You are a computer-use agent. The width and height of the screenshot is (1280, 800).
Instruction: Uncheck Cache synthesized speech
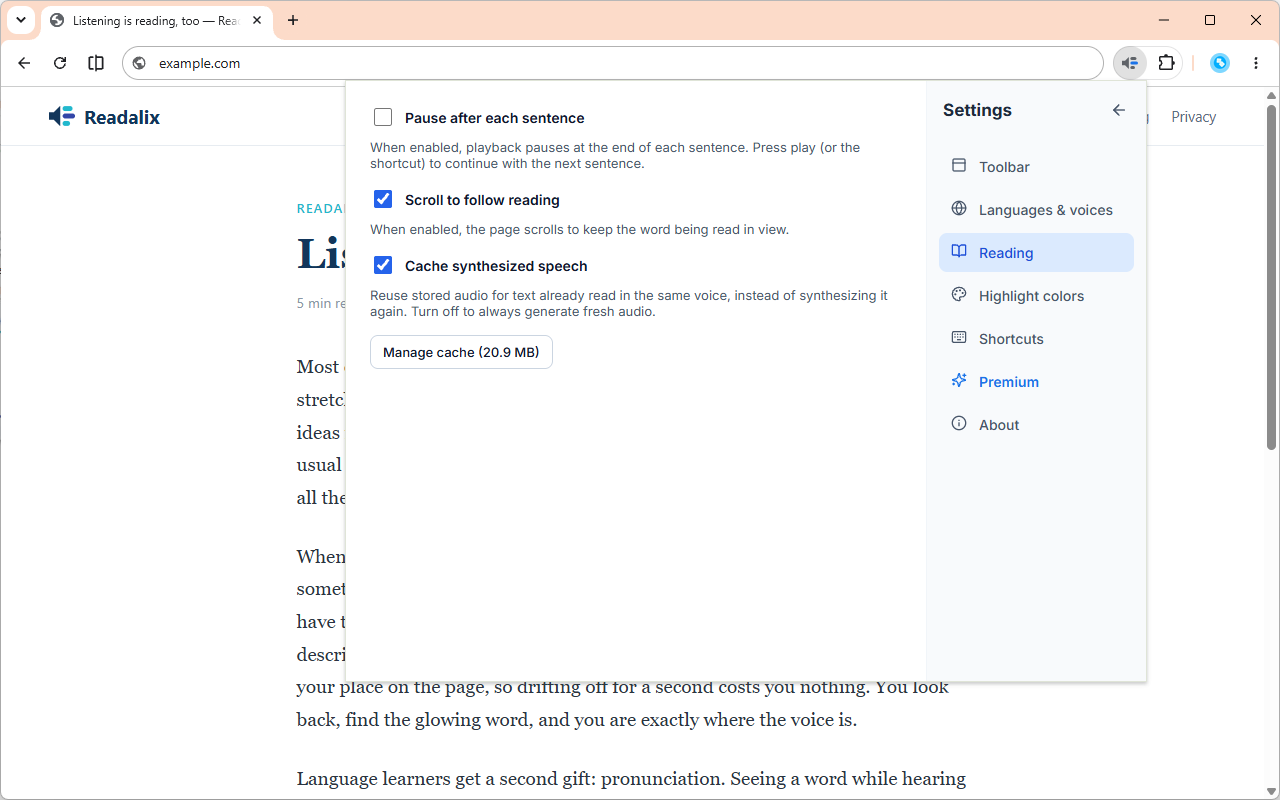pyautogui.click(x=383, y=266)
